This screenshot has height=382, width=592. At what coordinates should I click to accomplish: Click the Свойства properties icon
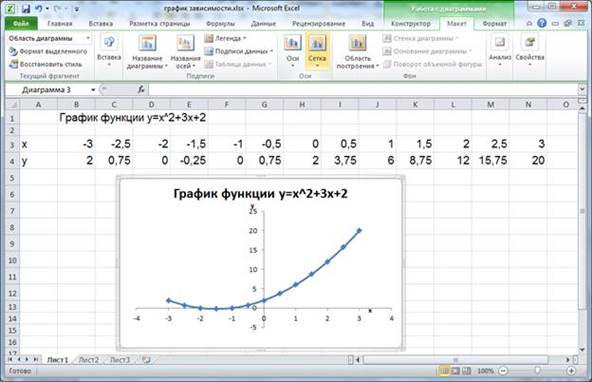coord(530,42)
